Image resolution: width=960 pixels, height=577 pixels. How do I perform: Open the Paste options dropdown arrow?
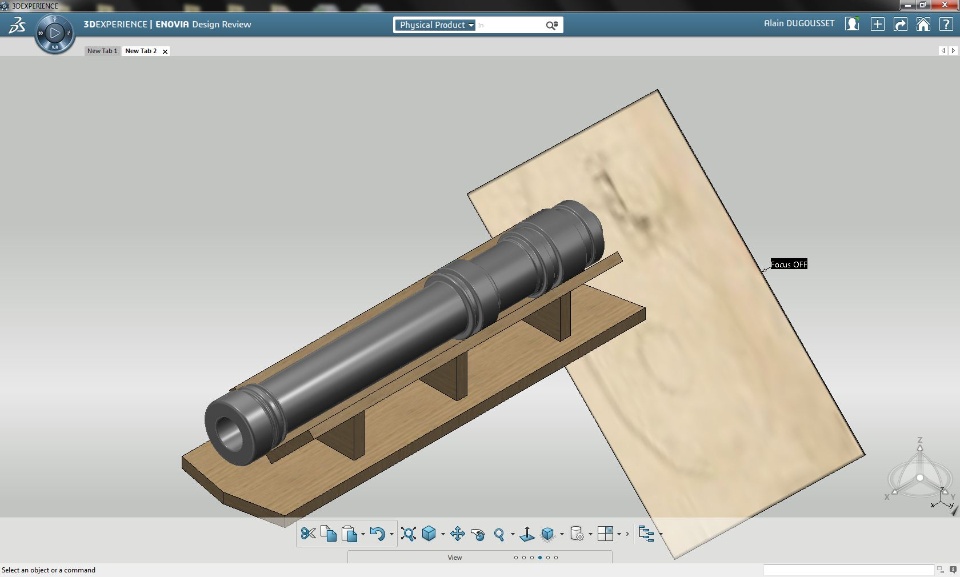pos(362,534)
